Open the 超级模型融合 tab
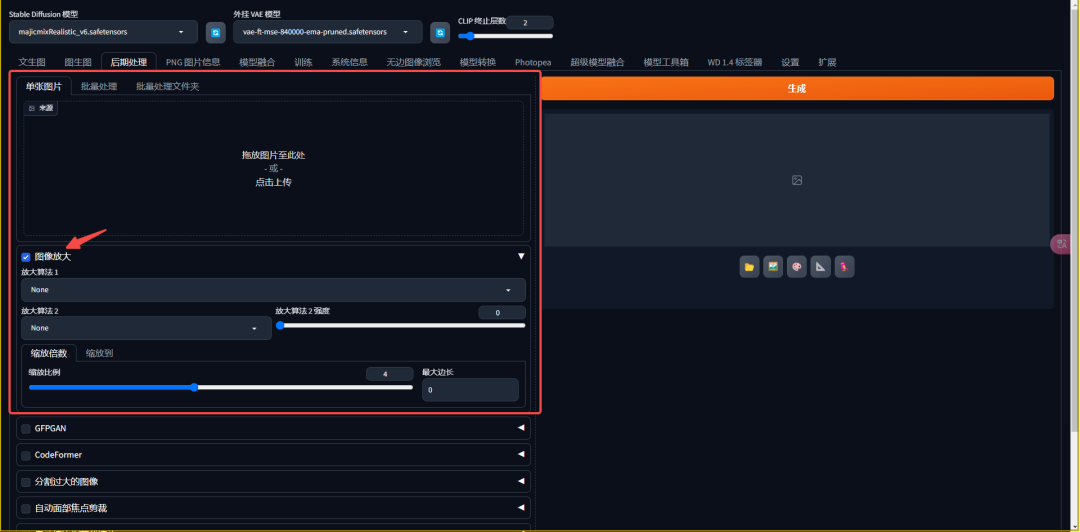The width and height of the screenshot is (1080, 532). click(x=597, y=62)
